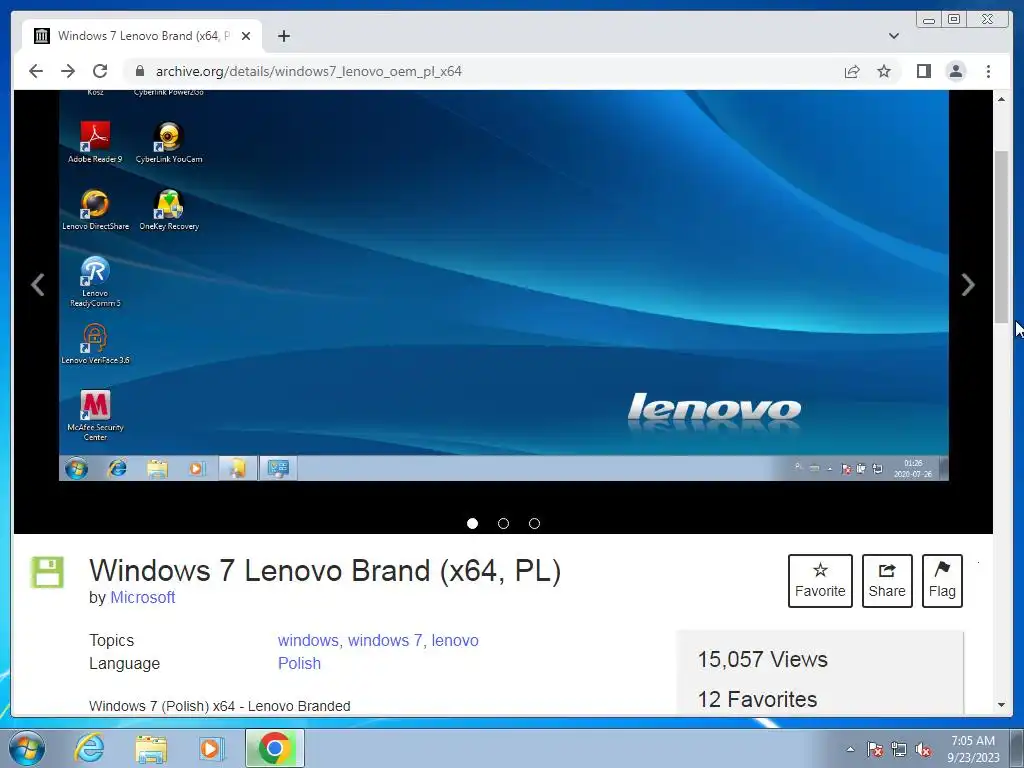Bookmark this tab with the star icon

[884, 71]
